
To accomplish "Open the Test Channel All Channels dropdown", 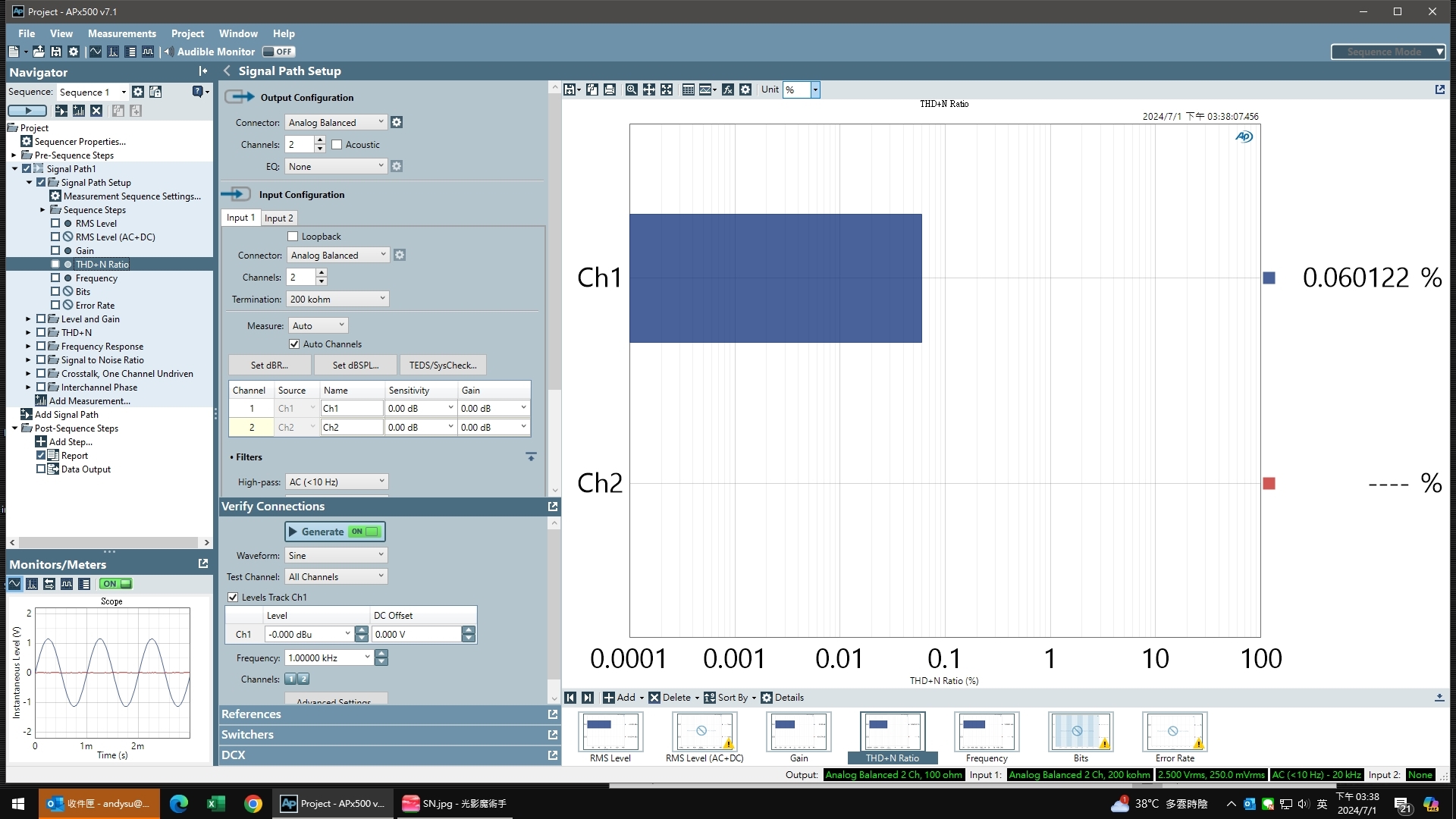I will (x=336, y=576).
